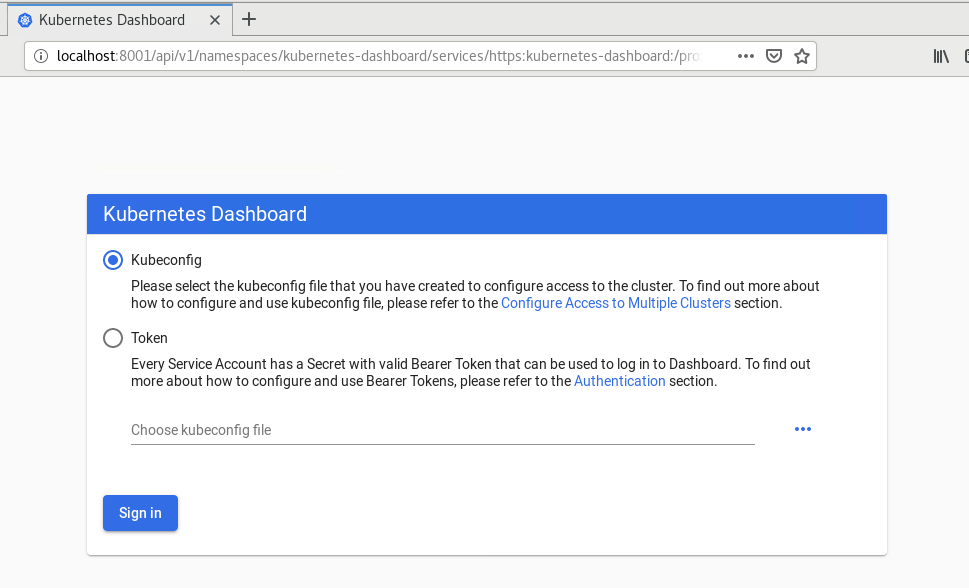Close the Kubernetes Dashboard tab
Screen dimensions: 969x588
point(215,20)
